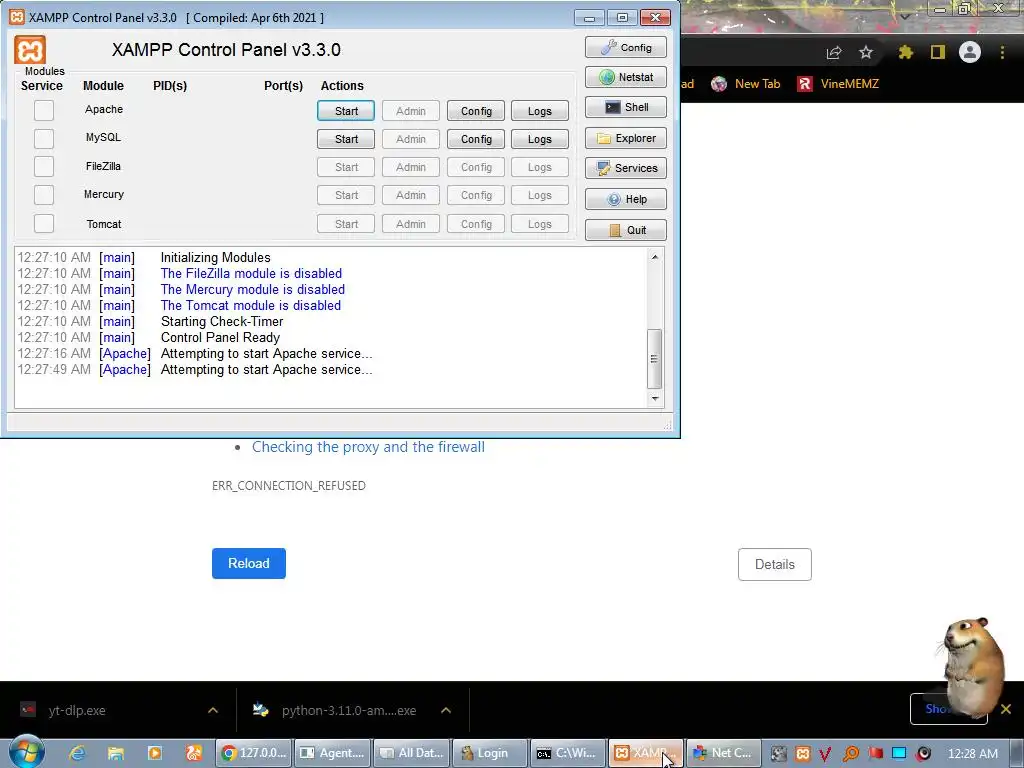1024x768 pixels.
Task: Open Windows Explorer from the taskbar
Action: 116,753
